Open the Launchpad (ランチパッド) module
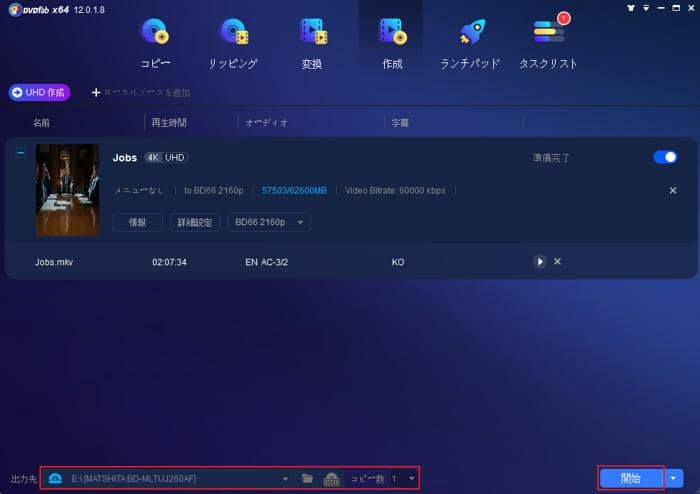The image size is (700, 494). point(470,44)
